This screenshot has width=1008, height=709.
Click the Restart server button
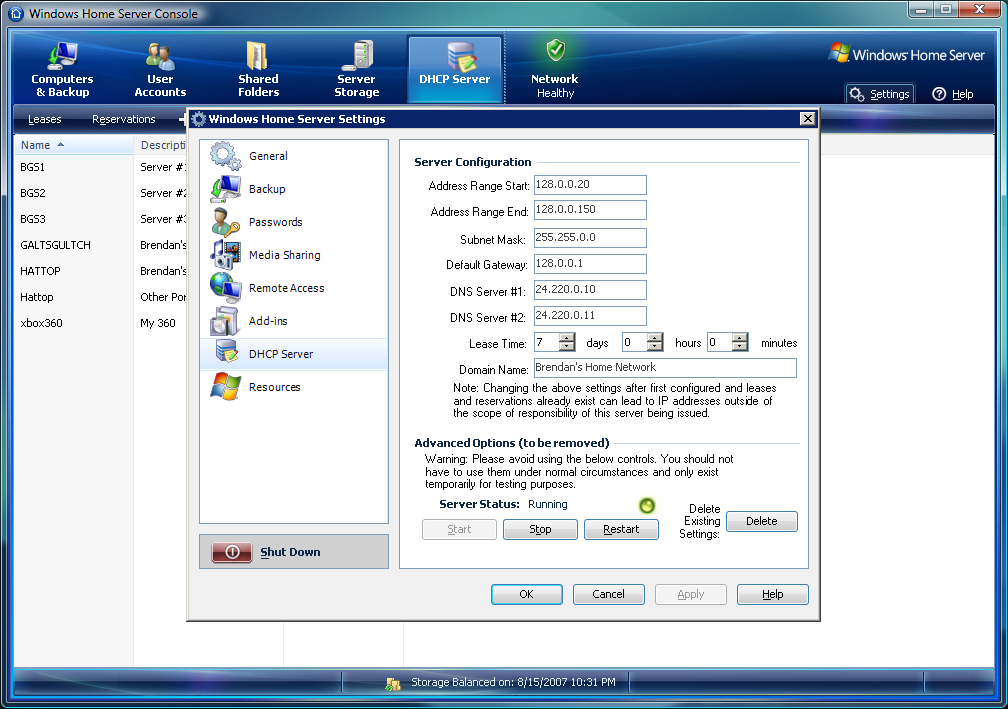click(x=621, y=530)
